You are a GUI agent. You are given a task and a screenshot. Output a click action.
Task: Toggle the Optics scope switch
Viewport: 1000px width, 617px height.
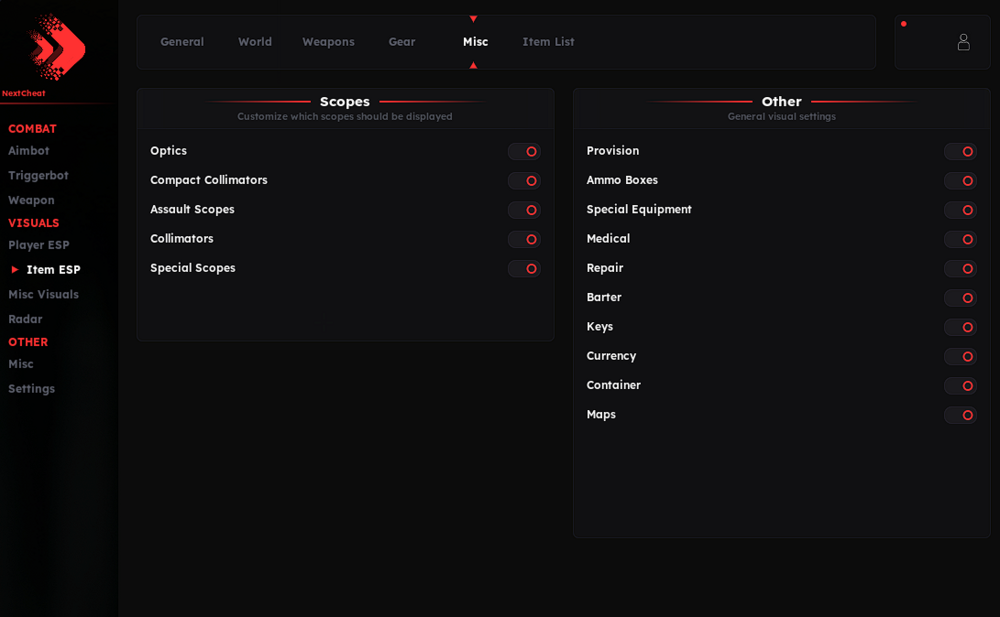524,151
